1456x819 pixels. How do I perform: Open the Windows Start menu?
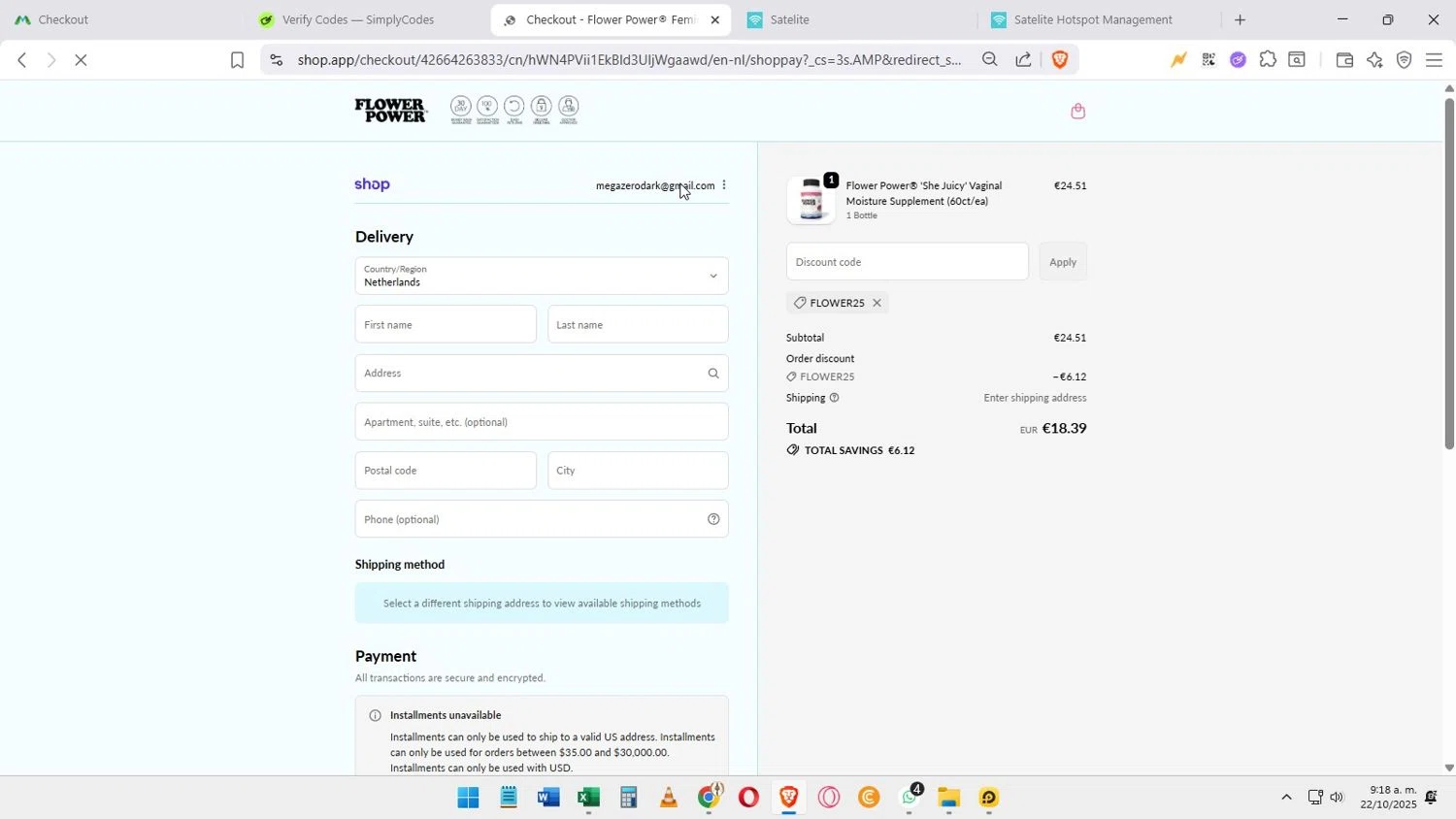468,799
